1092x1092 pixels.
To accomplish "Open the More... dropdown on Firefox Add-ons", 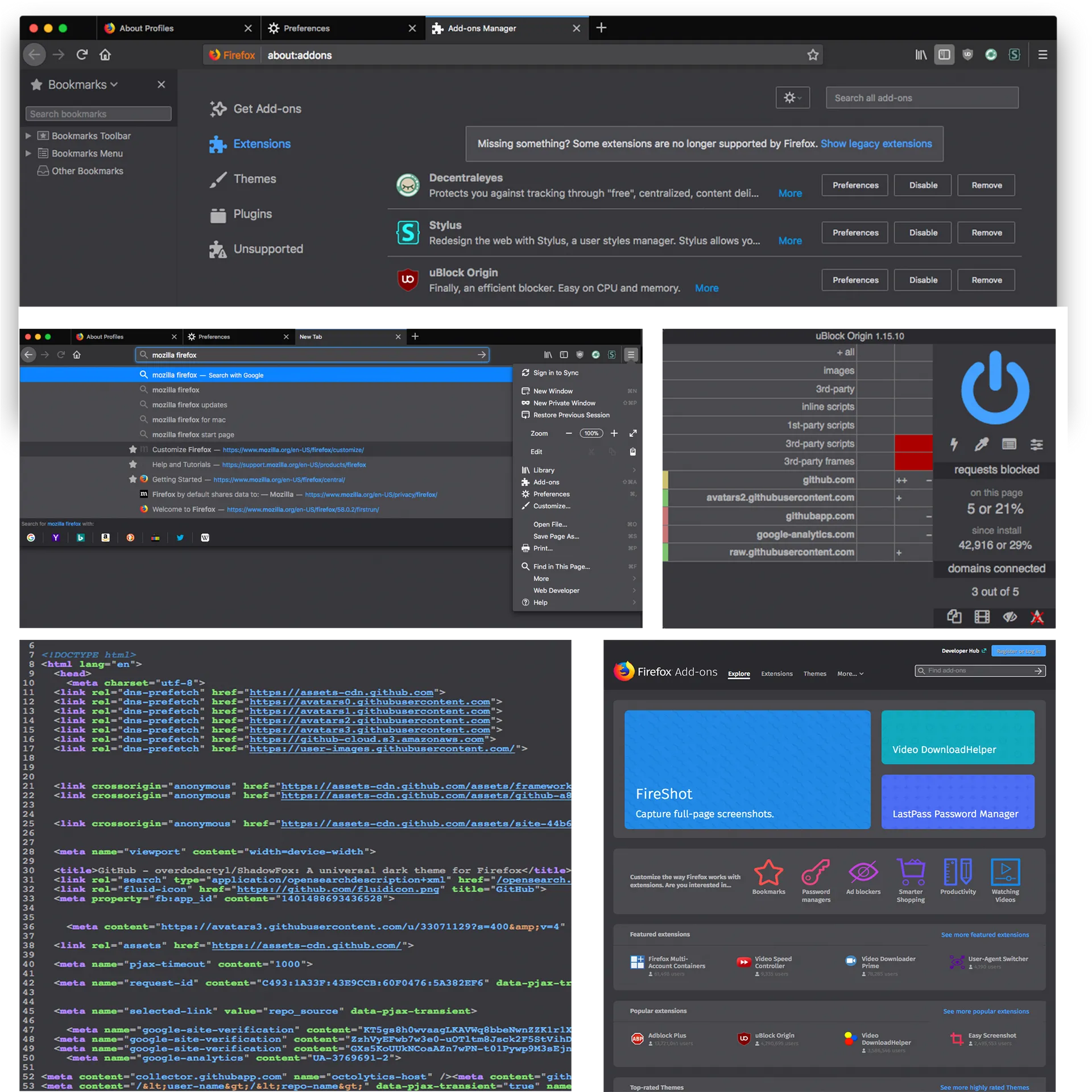I will (850, 673).
